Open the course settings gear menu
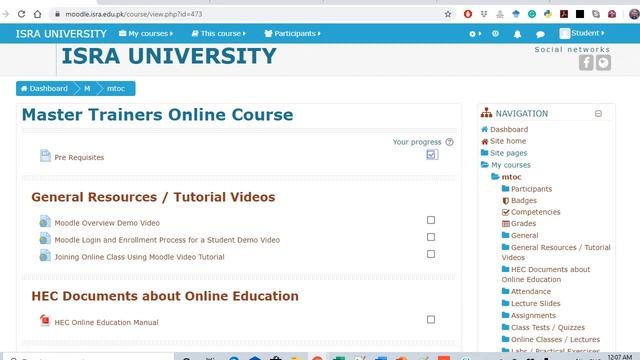Viewport: 640px width, 360px height. point(475,34)
